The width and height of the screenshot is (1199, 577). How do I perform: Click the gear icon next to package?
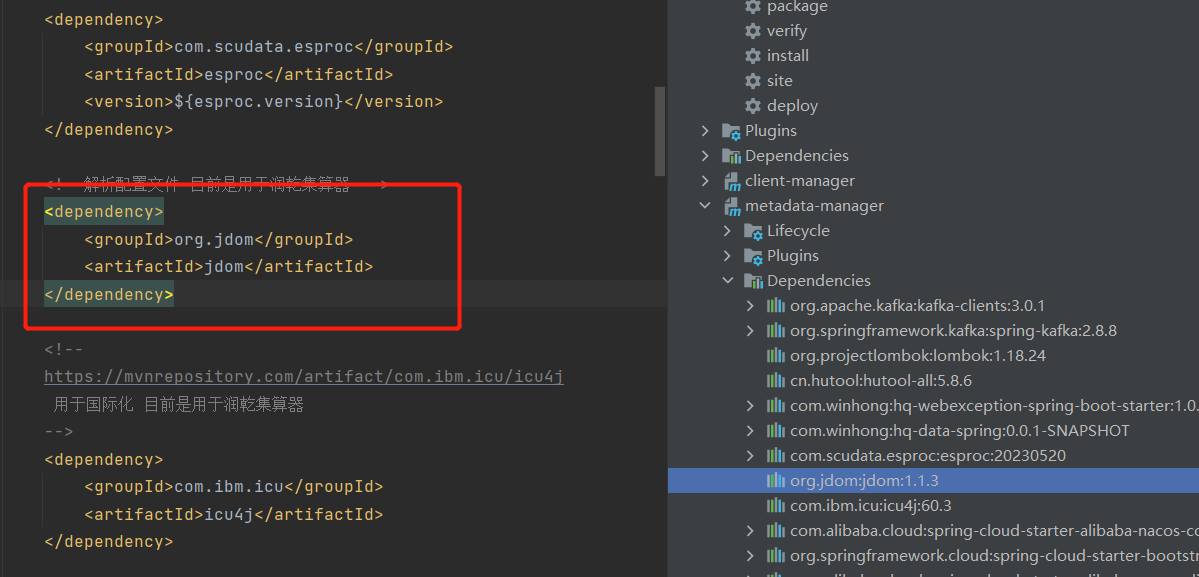click(753, 7)
